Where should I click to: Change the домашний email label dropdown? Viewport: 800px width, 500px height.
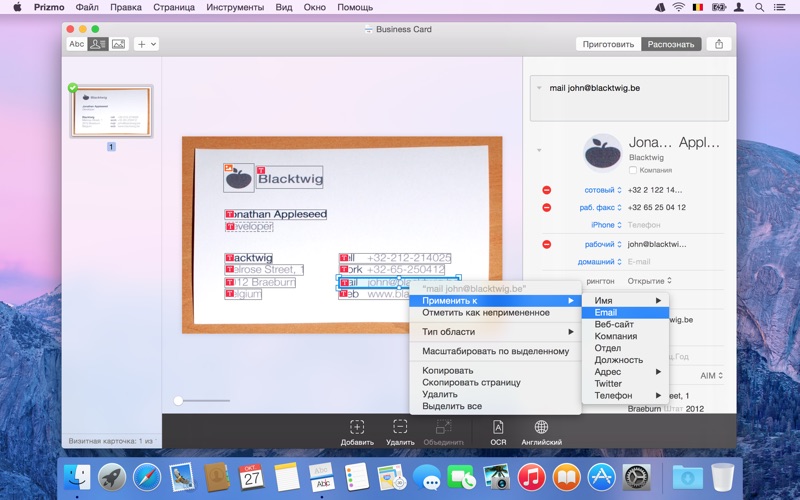[599, 261]
